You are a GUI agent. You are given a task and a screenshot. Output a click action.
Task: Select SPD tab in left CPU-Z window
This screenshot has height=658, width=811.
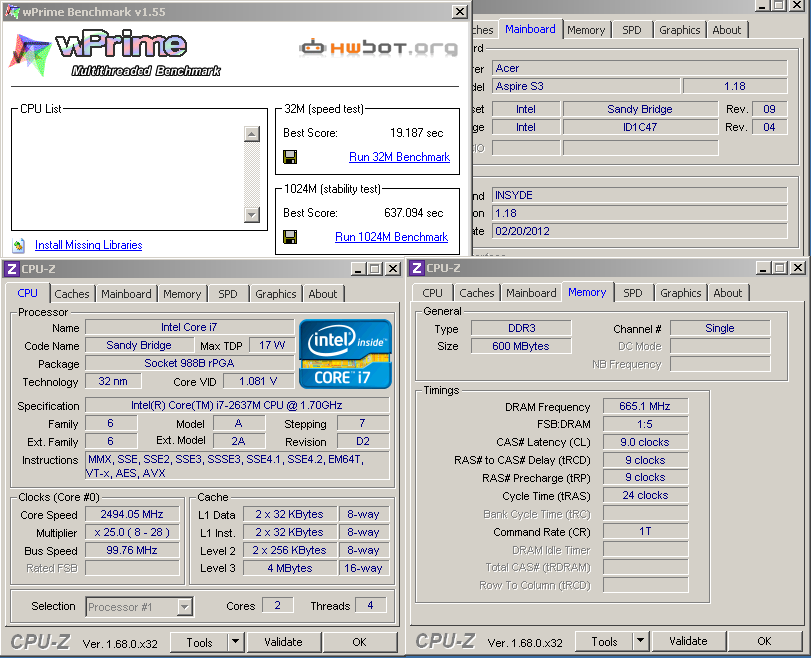tap(228, 294)
